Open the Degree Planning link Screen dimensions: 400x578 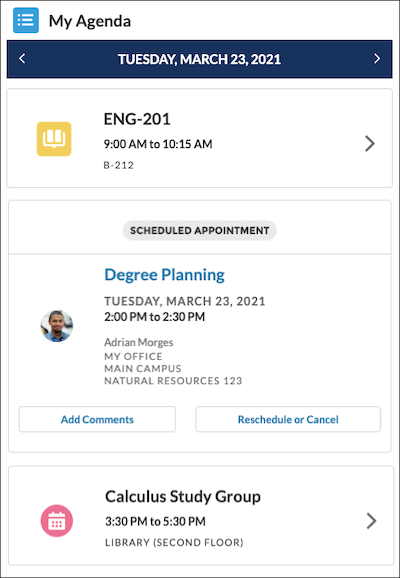pyautogui.click(x=164, y=275)
